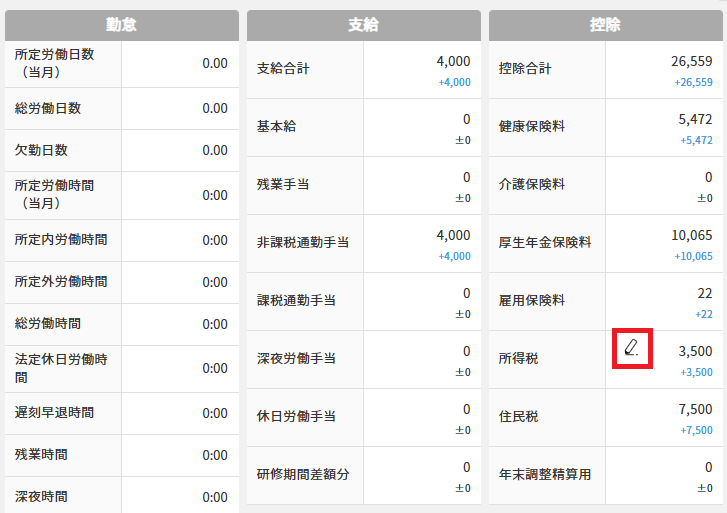Click the 所得税 amount 3,500
Image resolution: width=727 pixels, height=513 pixels.
click(x=695, y=351)
